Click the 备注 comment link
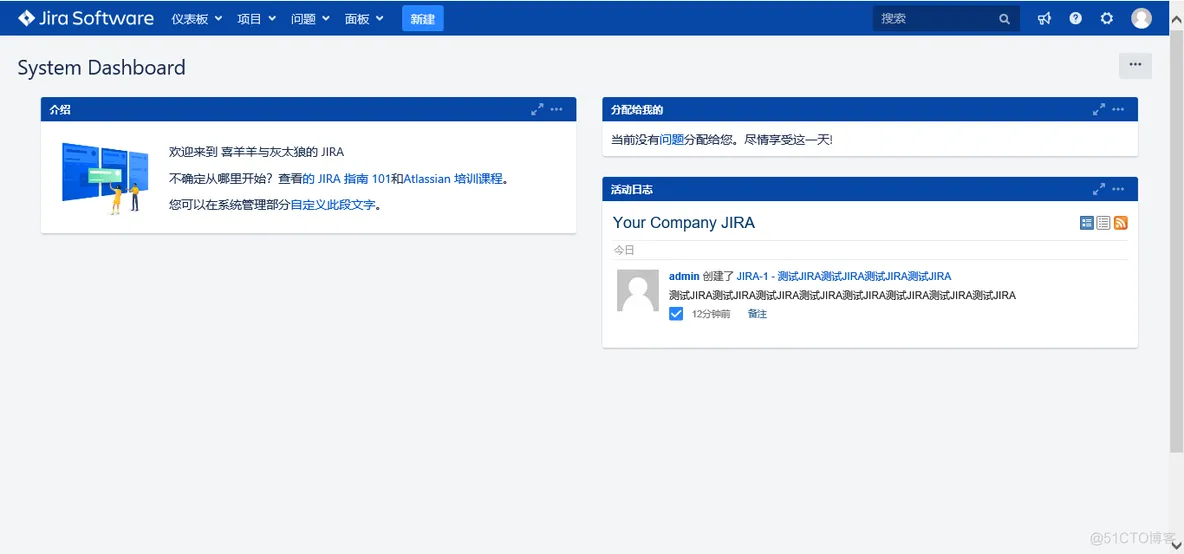The image size is (1184, 554). click(757, 314)
